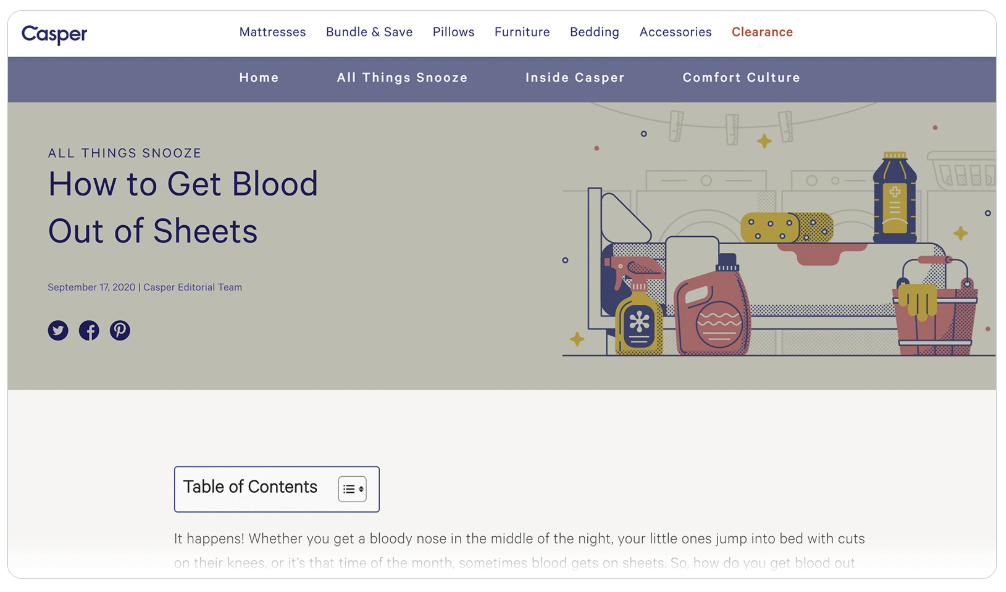Open the Inside Casper tab
1006x592 pixels.
pos(575,78)
